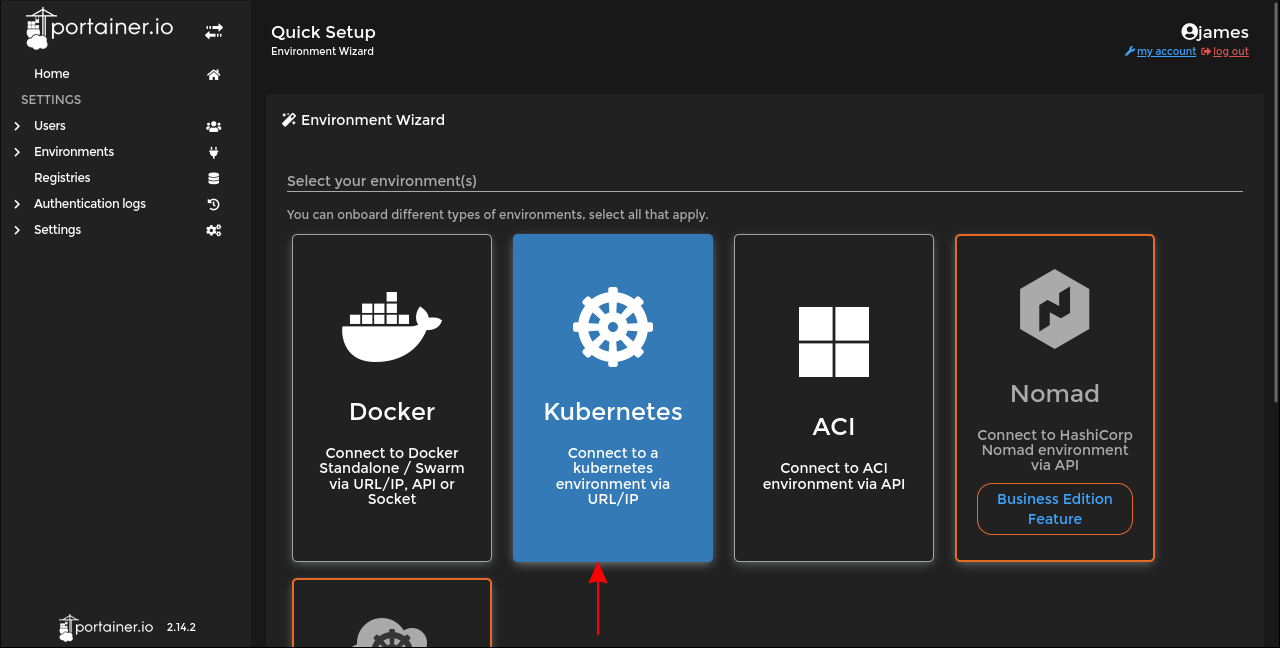The width and height of the screenshot is (1280, 648).
Task: Click the Authentication logs history icon
Action: (213, 204)
